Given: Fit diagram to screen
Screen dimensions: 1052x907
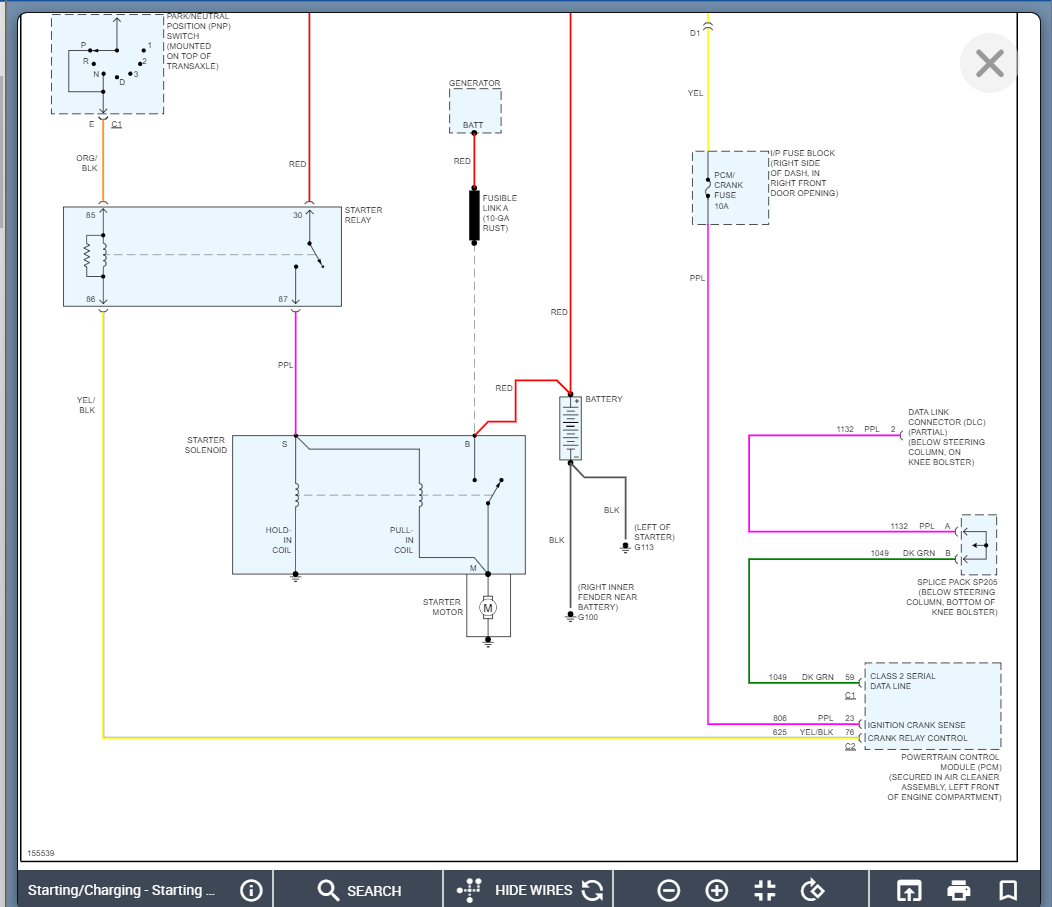Looking at the screenshot, I should coord(765,890).
